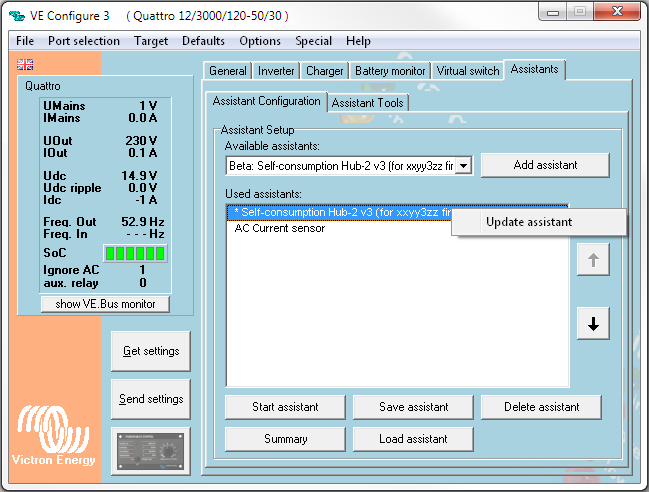Switch to the Assistant Tools tab
Image resolution: width=649 pixels, height=492 pixels.
(368, 103)
